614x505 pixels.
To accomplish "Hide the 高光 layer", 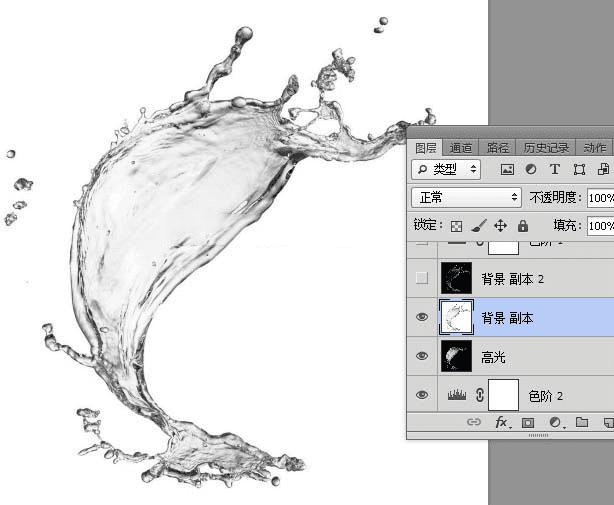I will (422, 356).
